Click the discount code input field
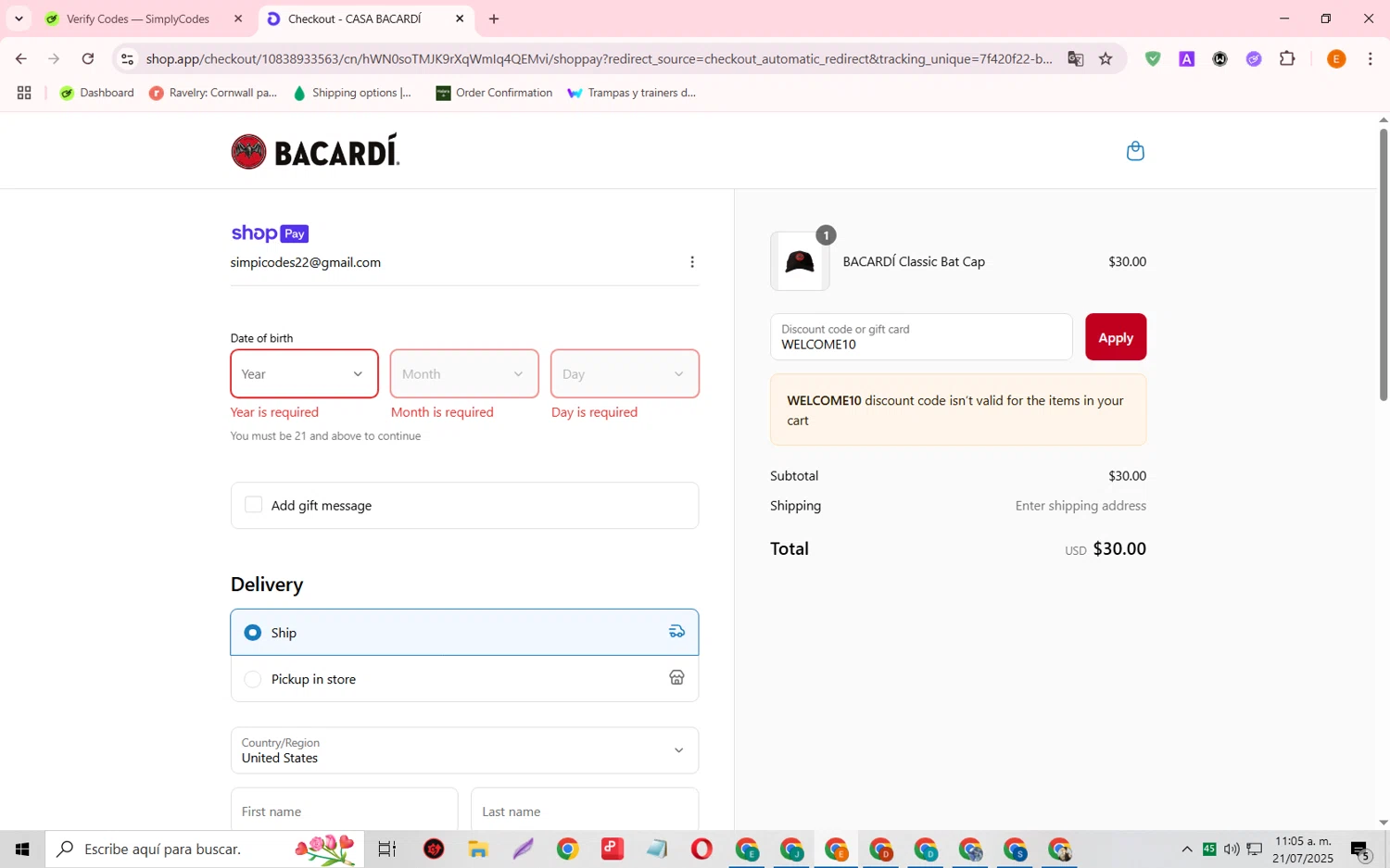Viewport: 1390px width, 868px height. pos(921,337)
